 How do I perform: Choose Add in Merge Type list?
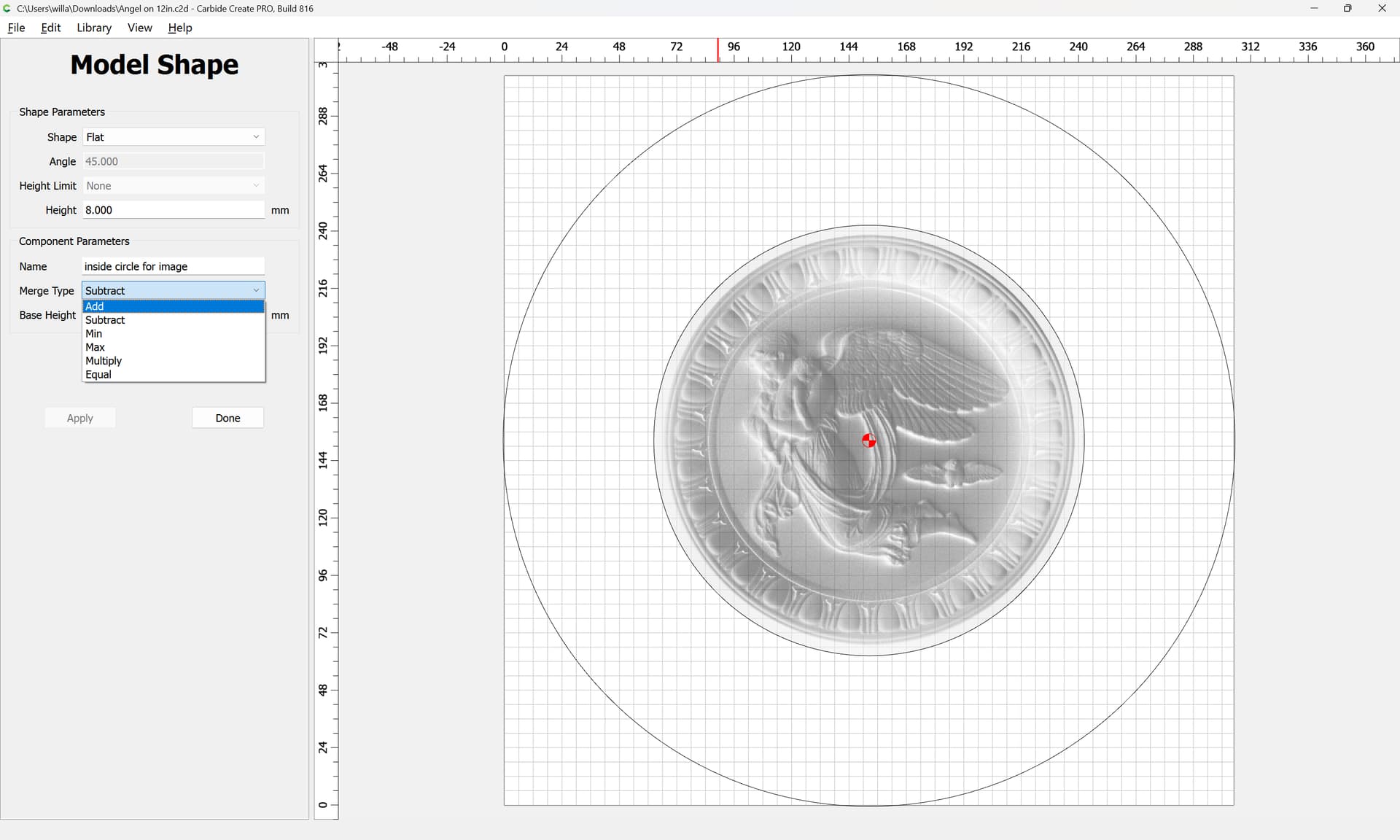pyautogui.click(x=174, y=306)
